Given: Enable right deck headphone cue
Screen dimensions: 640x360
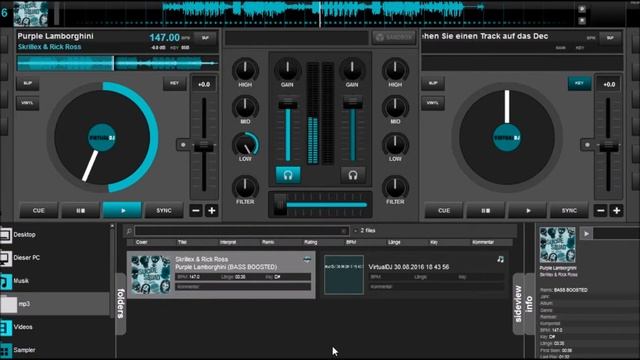Looking at the screenshot, I should (x=353, y=175).
